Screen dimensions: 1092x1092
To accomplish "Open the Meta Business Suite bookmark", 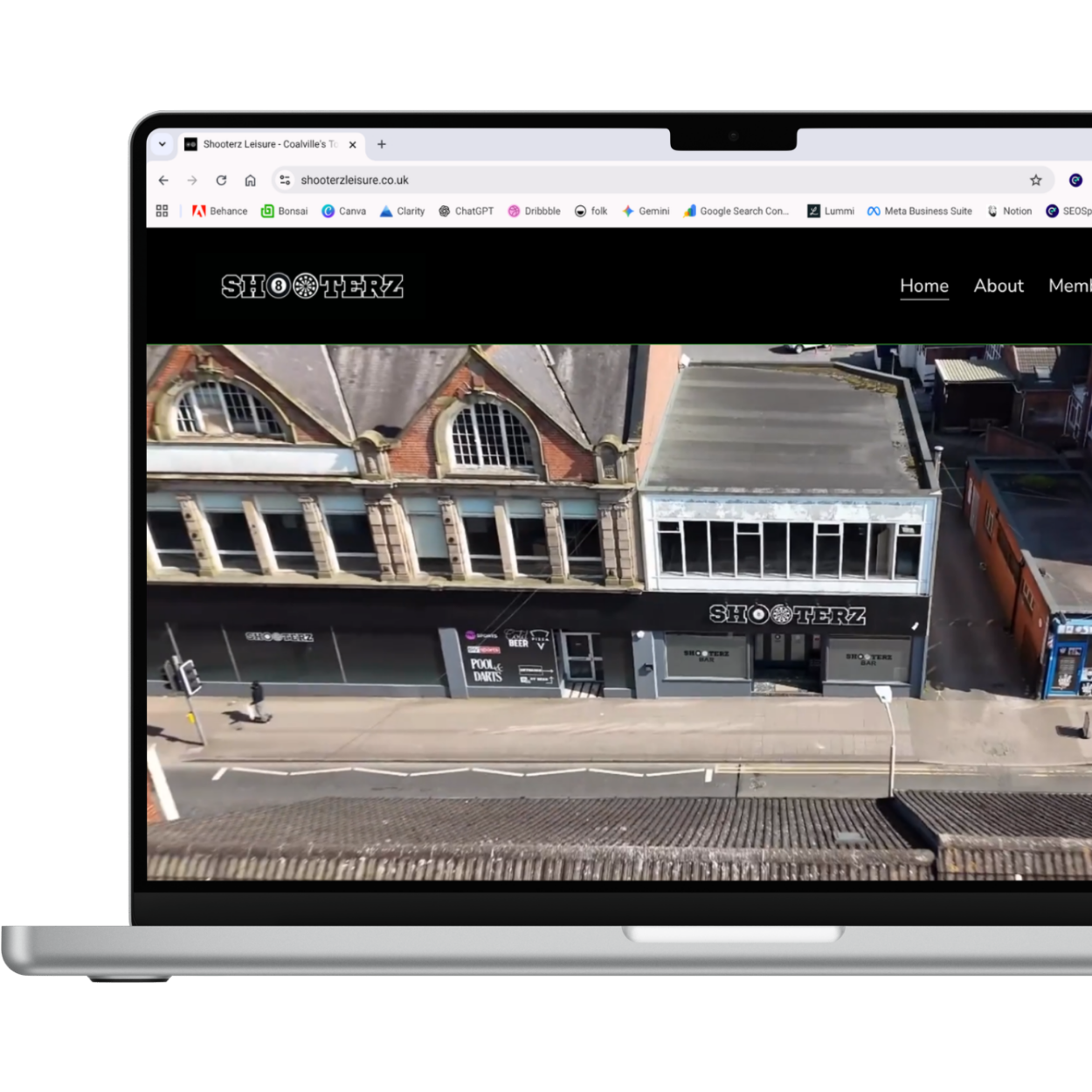I will 920,211.
